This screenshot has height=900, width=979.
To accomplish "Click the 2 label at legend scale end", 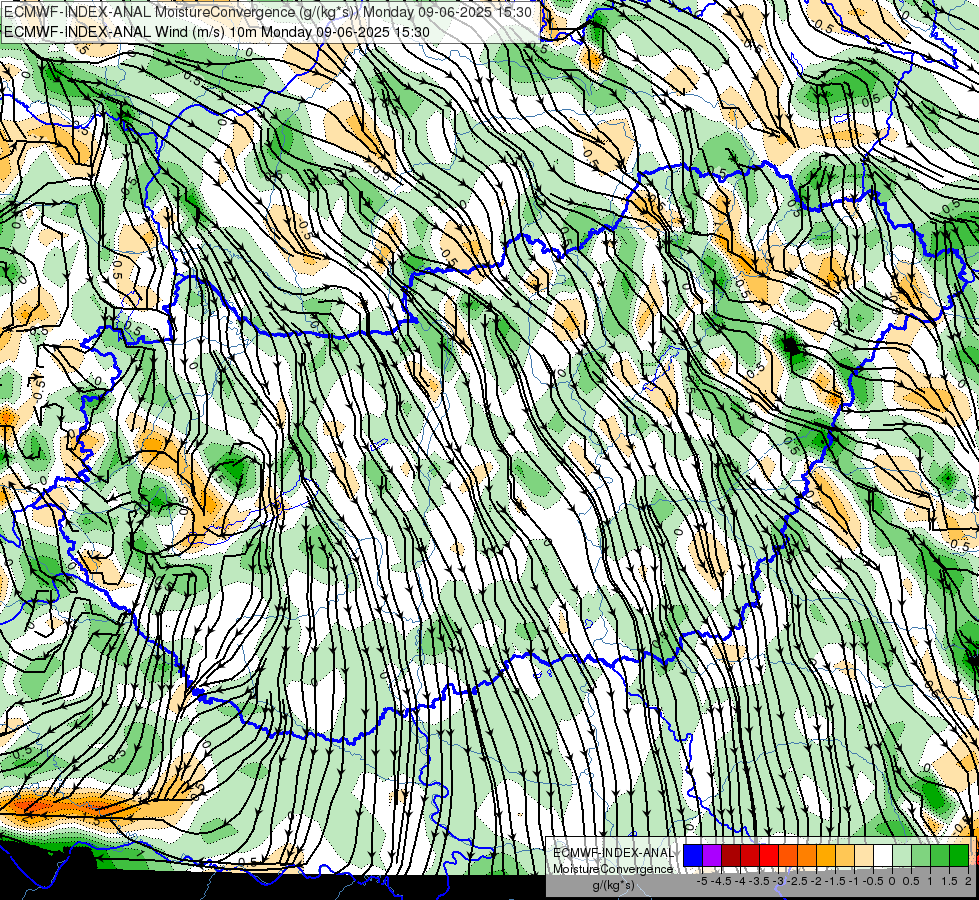I will 968,881.
